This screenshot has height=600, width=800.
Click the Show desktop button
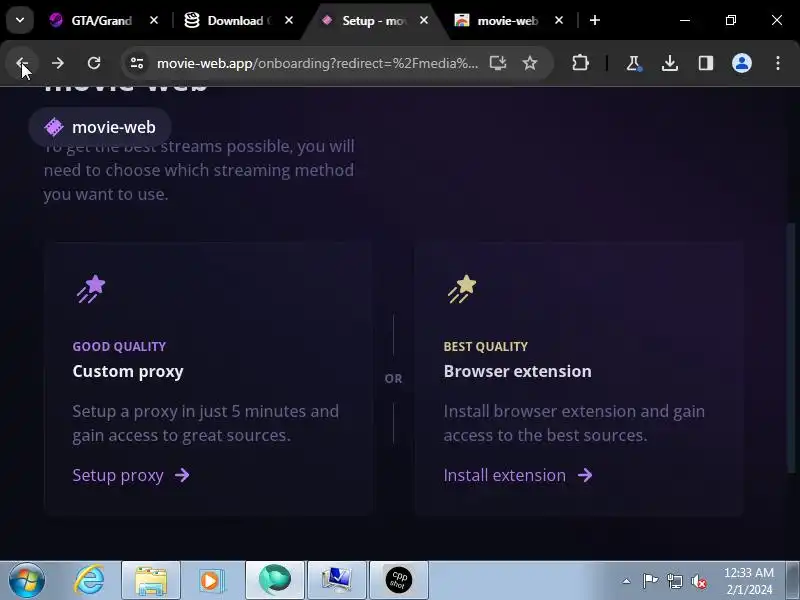(x=792, y=580)
